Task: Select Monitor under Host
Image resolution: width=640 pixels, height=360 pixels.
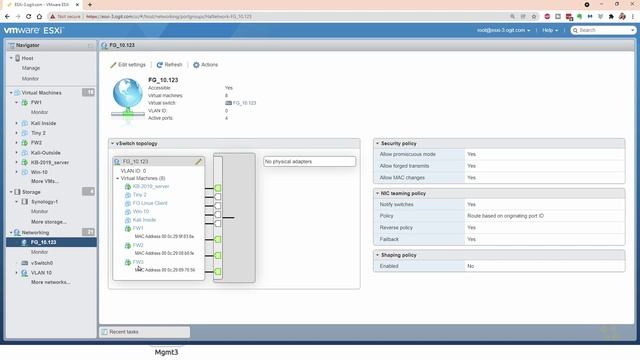Action: [x=31, y=78]
